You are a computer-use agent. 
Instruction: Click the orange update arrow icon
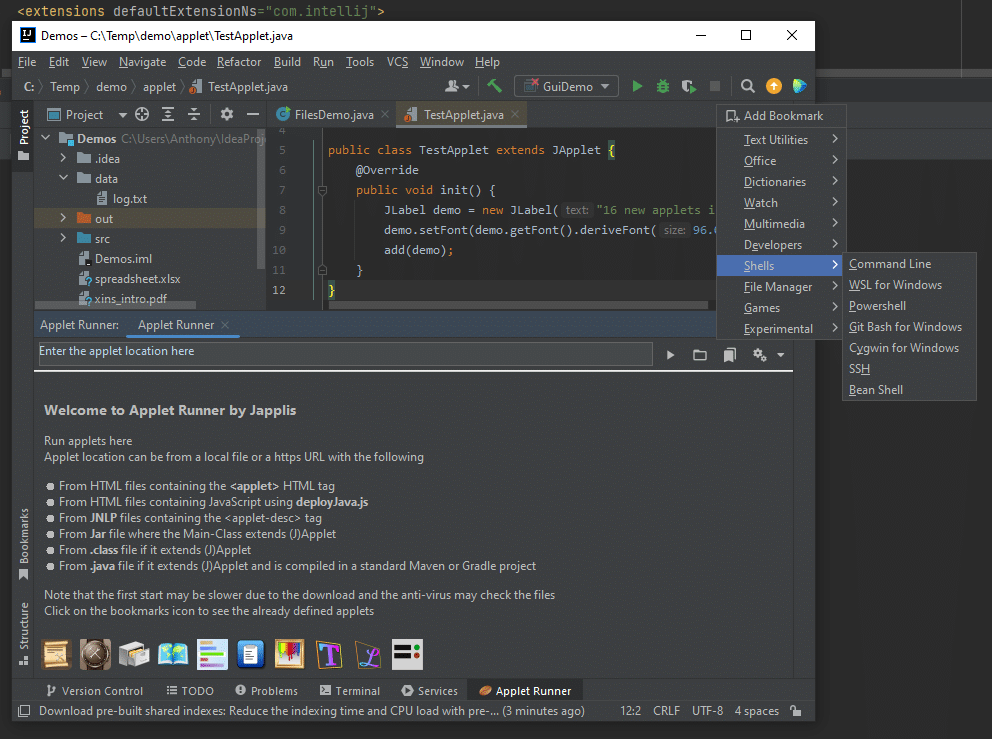(774, 86)
